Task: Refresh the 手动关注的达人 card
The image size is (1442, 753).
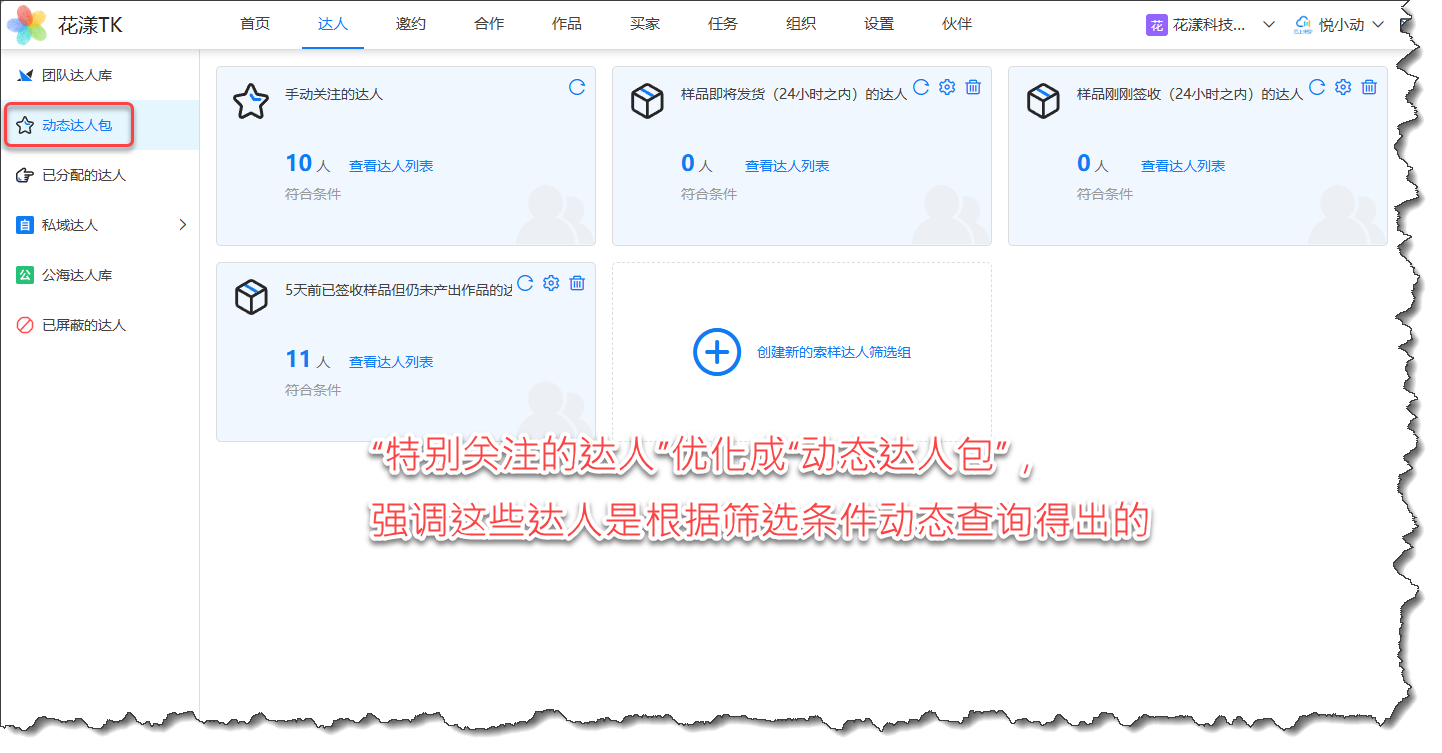Action: tap(577, 87)
